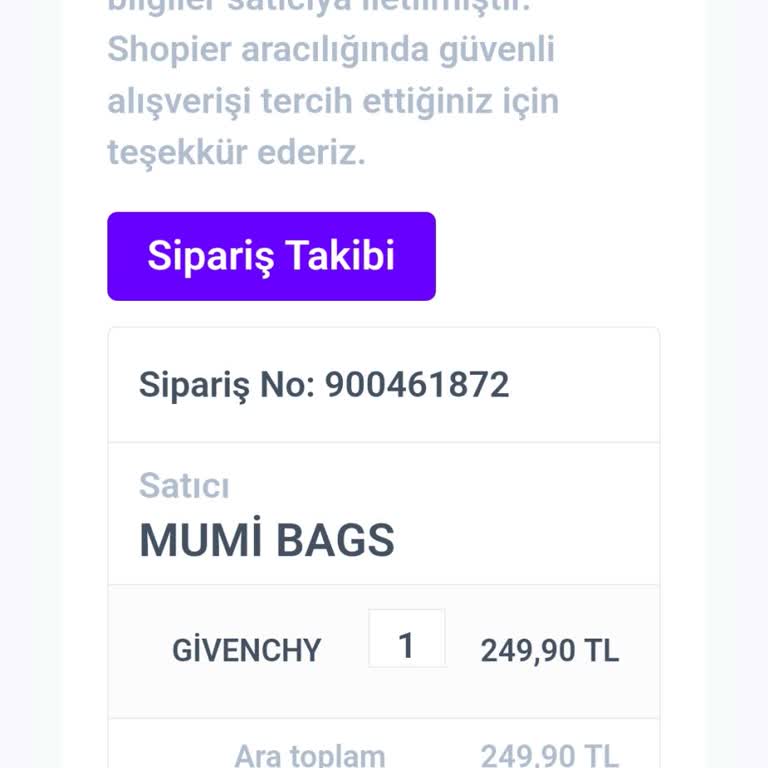
Task: Click the Satıcı label
Action: tap(184, 486)
